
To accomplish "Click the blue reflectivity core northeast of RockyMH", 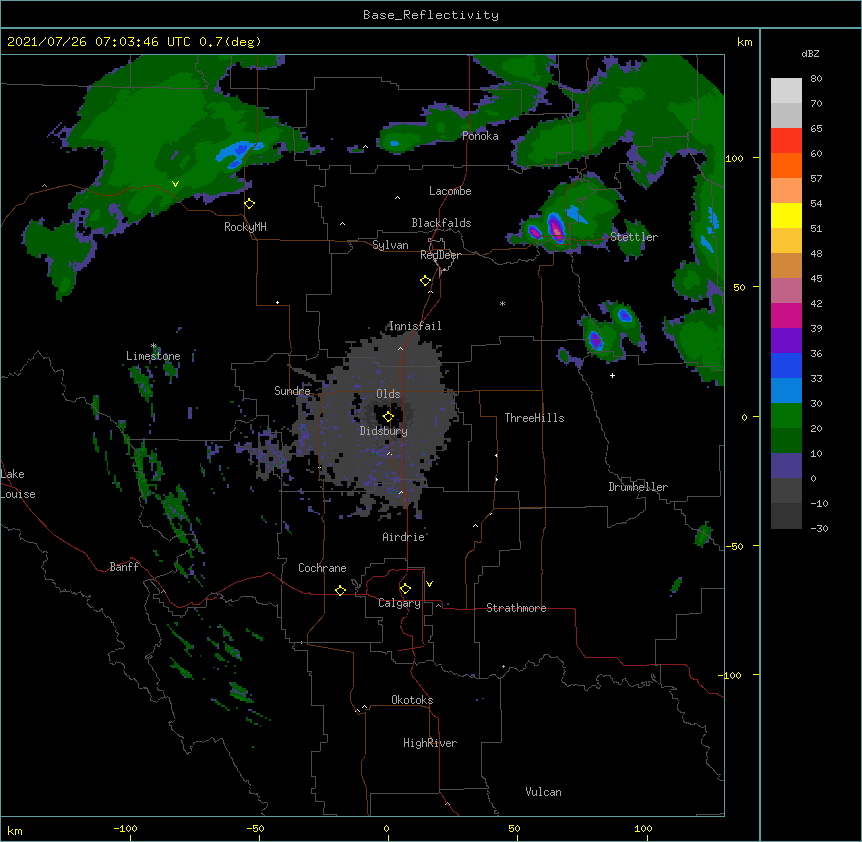I will pyautogui.click(x=237, y=152).
